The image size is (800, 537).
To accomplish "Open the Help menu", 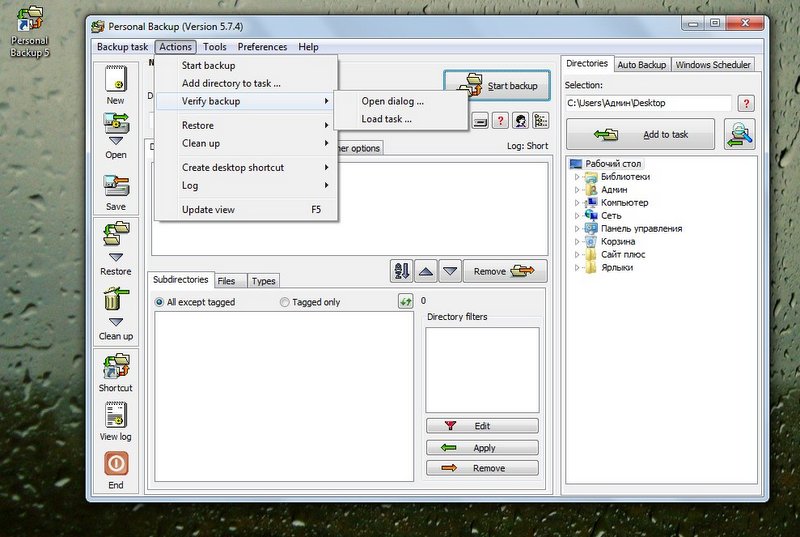I will (308, 47).
